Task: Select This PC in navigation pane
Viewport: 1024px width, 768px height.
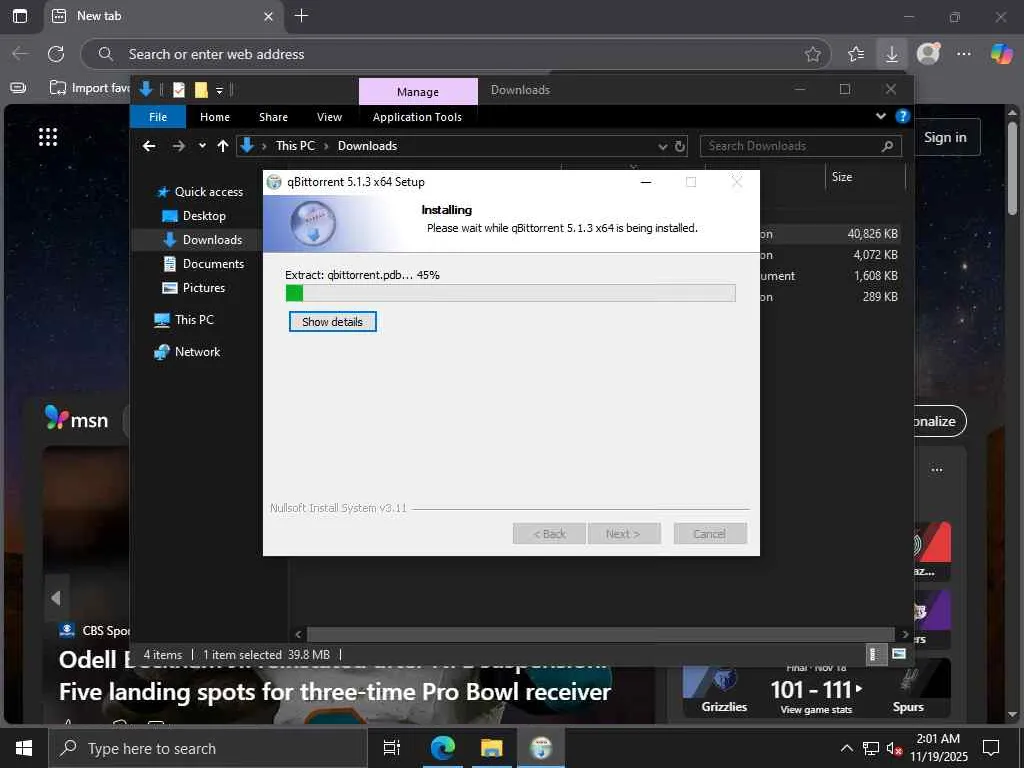Action: [x=184, y=319]
